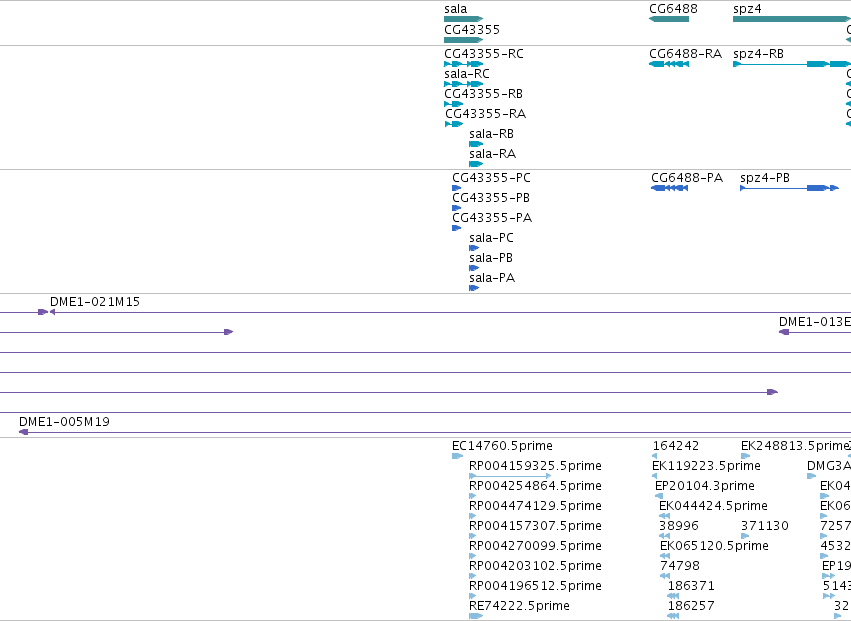Click EST label RP004196512.5prime
851x621 pixels.
tap(535, 586)
